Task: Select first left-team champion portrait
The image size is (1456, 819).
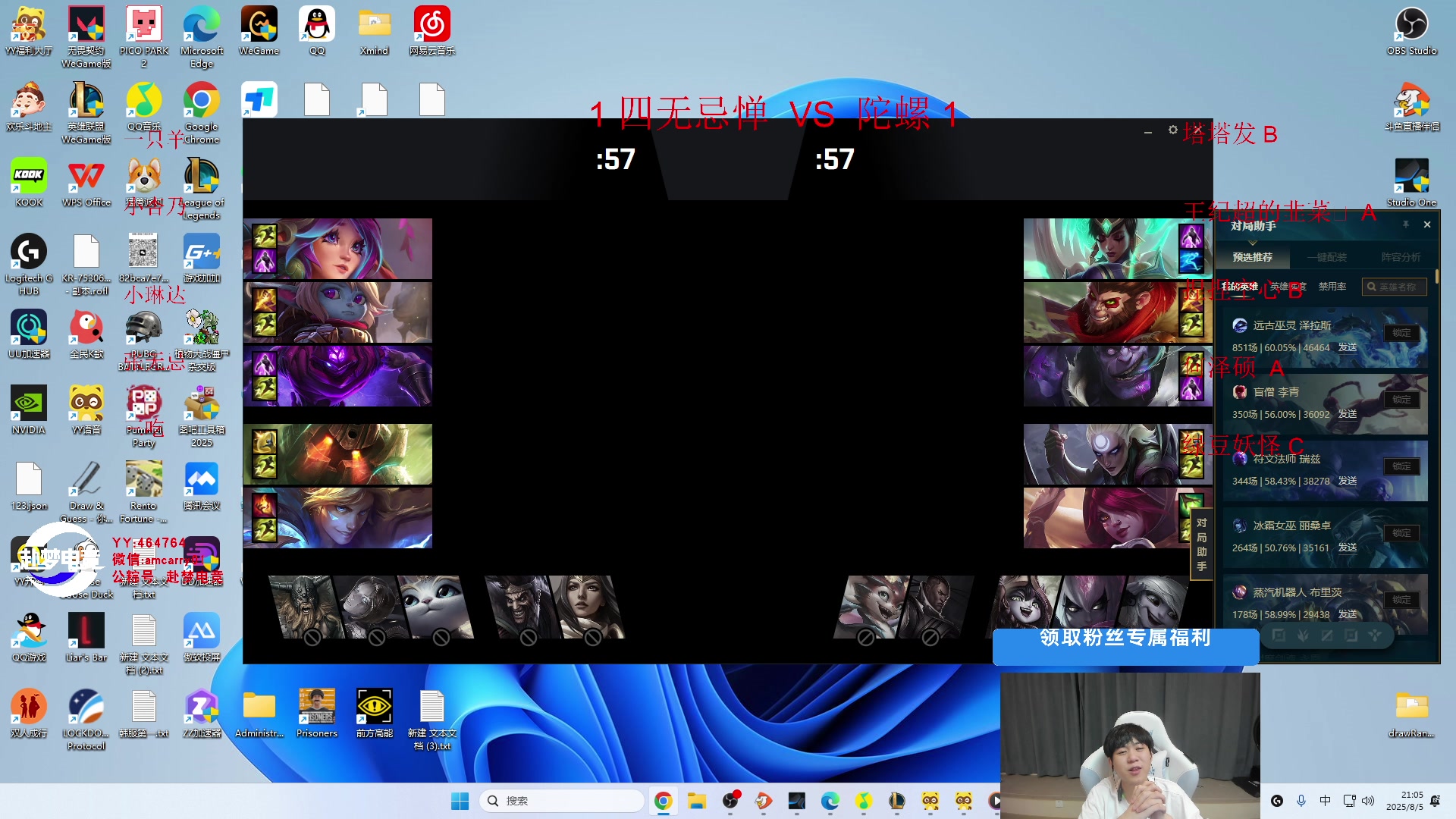Action: [x=338, y=249]
